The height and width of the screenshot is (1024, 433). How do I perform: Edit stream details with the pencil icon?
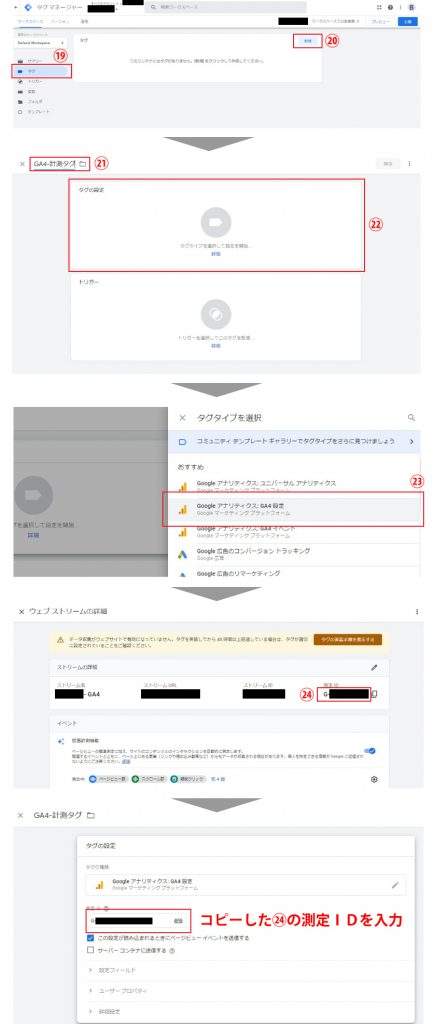374,667
